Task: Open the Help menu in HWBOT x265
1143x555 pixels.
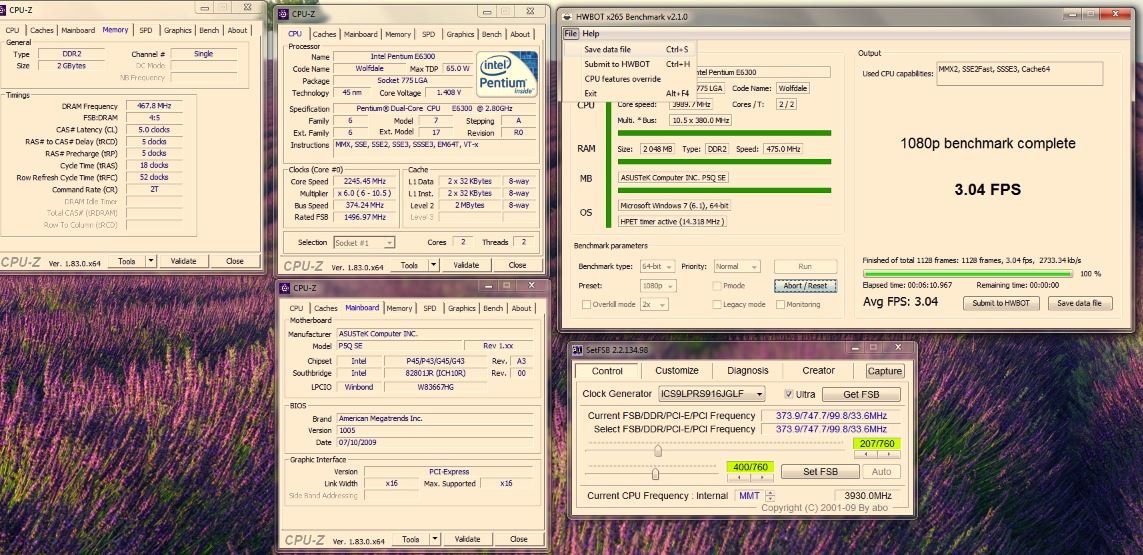Action: pos(591,34)
